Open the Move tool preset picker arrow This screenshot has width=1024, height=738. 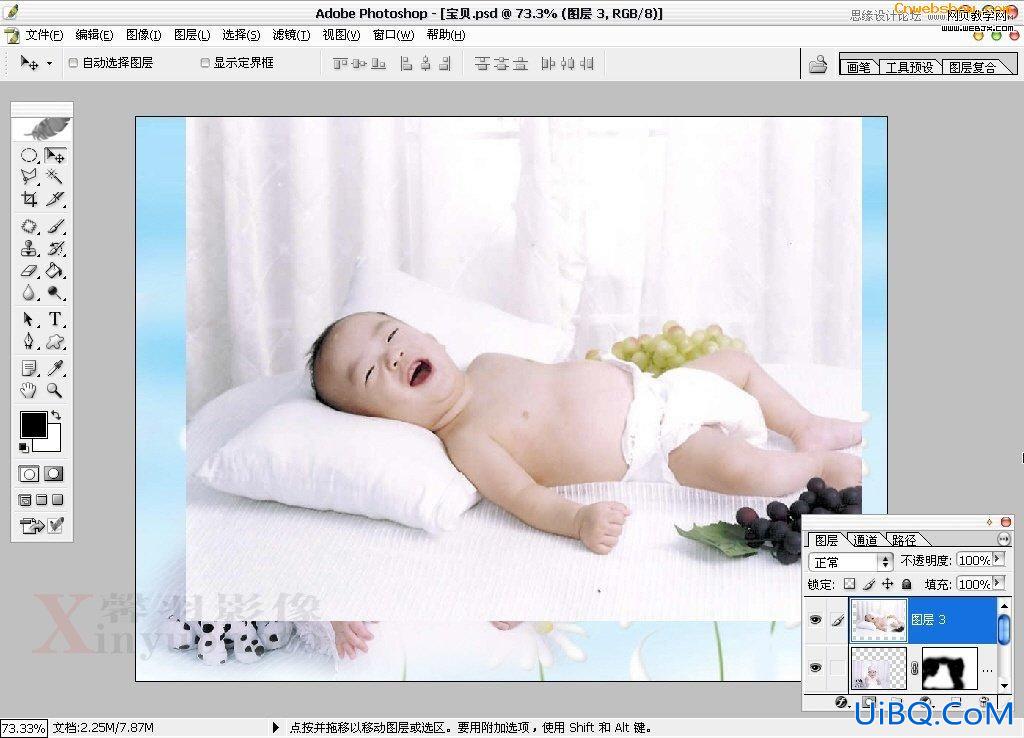click(49, 64)
